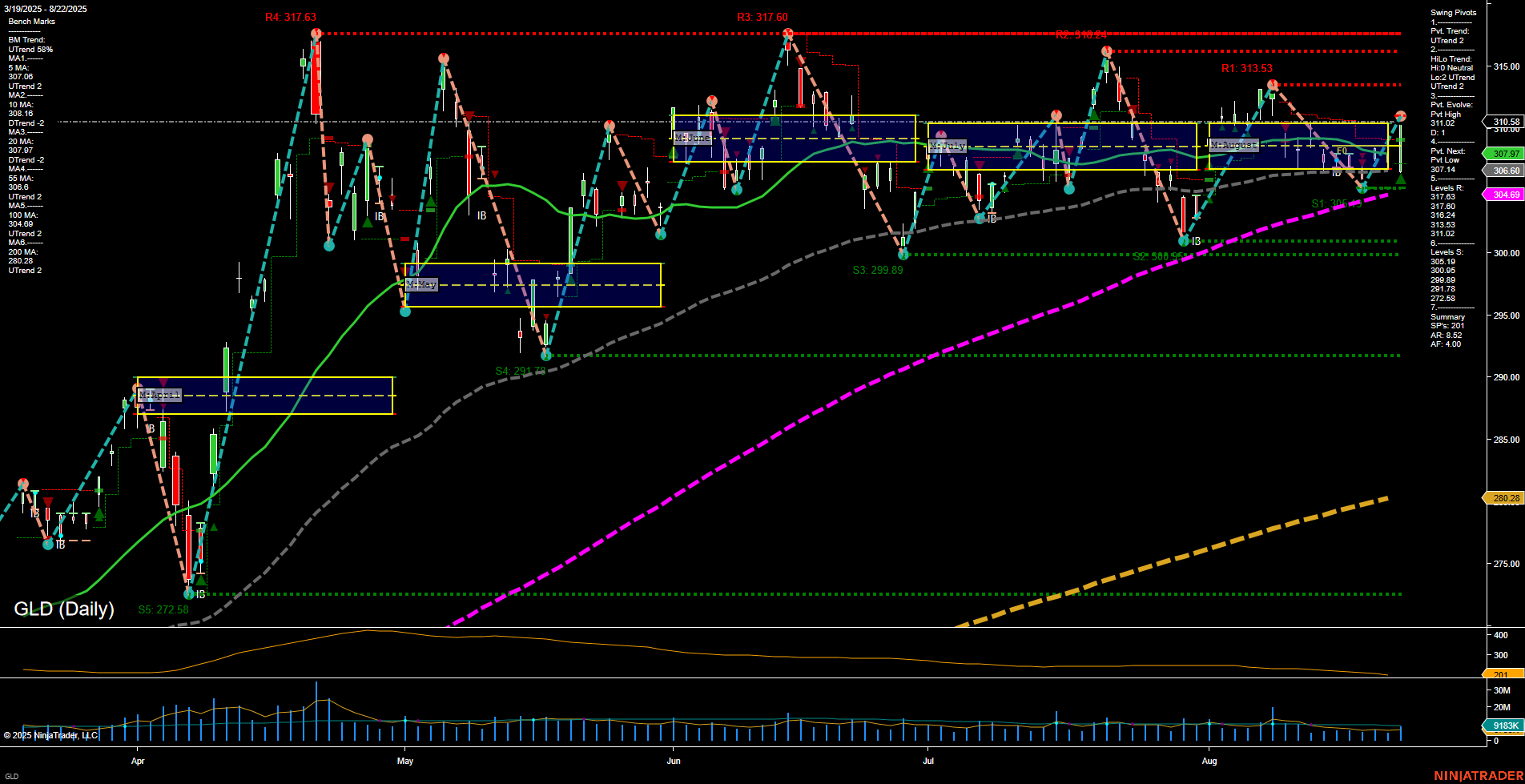
Task: Select the M-June monthly range label
Action: pyautogui.click(x=694, y=138)
